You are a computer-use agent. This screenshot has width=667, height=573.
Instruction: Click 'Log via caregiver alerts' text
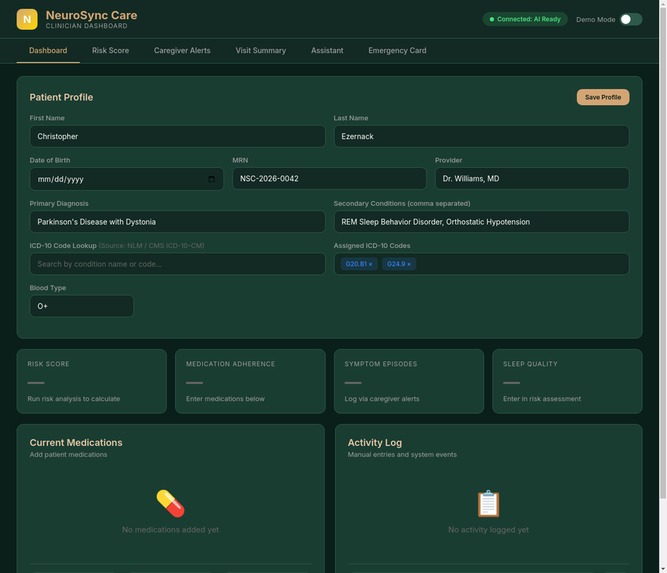(x=382, y=399)
